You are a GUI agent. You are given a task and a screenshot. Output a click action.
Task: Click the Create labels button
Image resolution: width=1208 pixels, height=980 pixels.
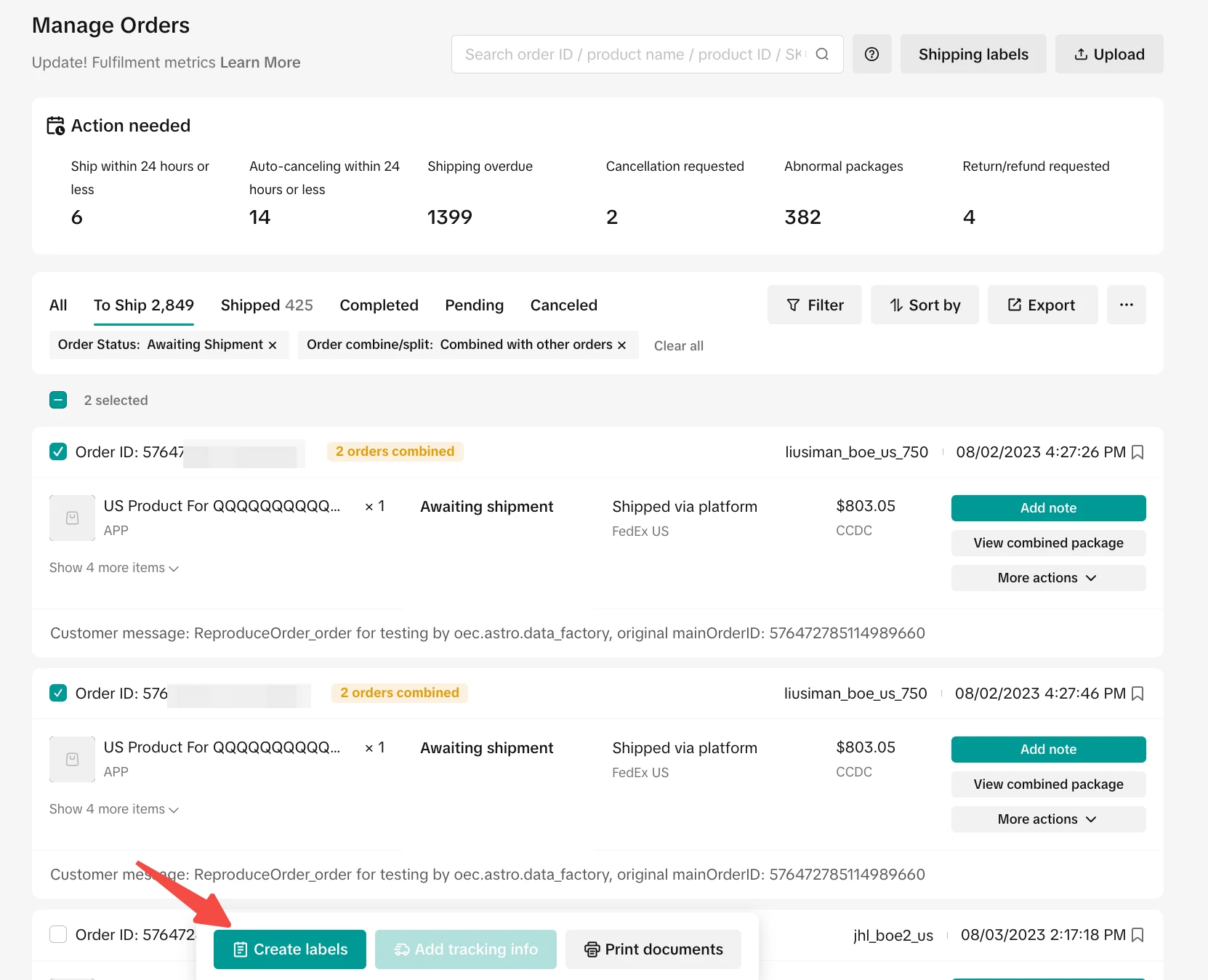(x=290, y=949)
